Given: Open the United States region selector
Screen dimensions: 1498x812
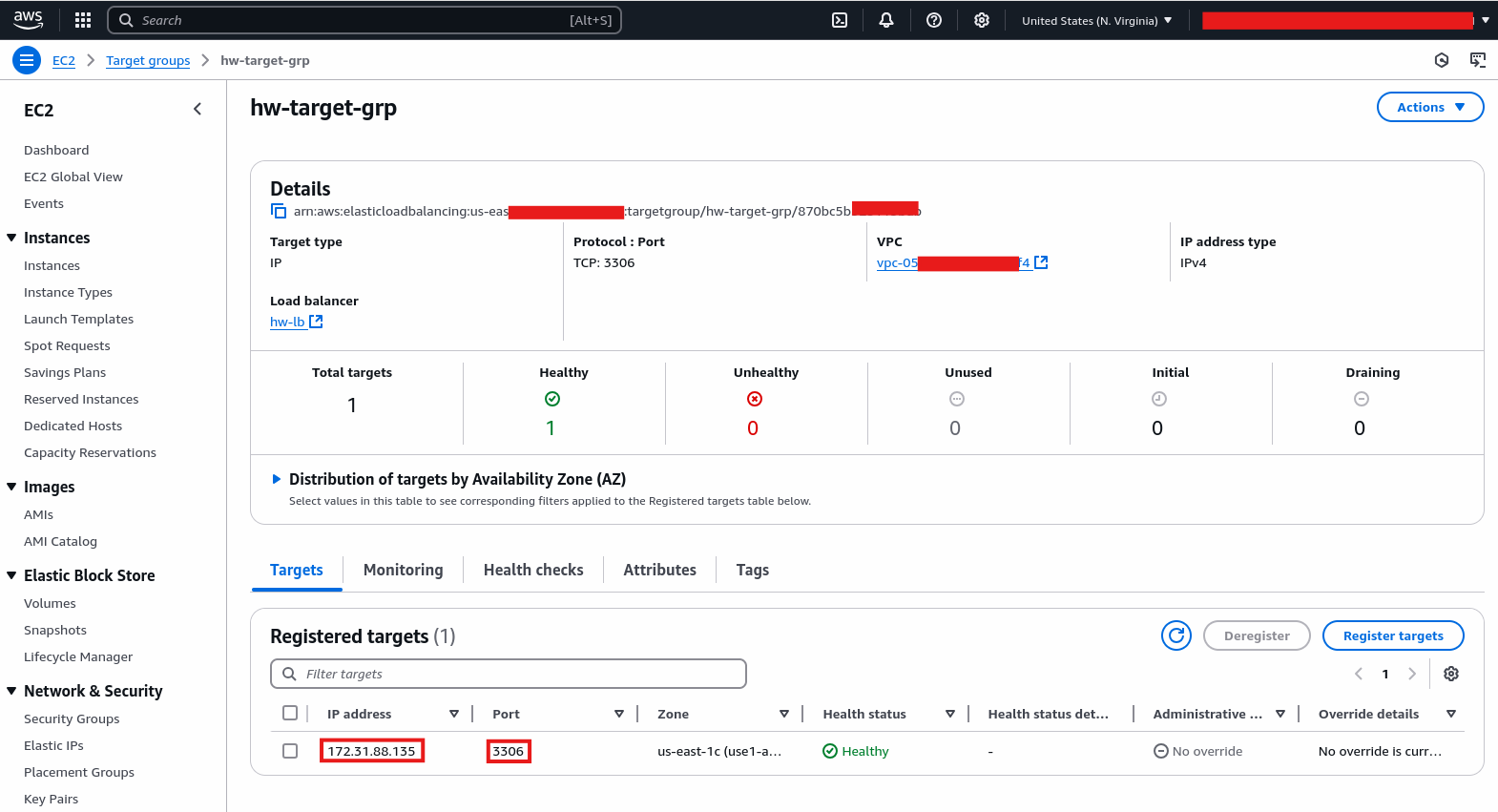Looking at the screenshot, I should pos(1096,20).
